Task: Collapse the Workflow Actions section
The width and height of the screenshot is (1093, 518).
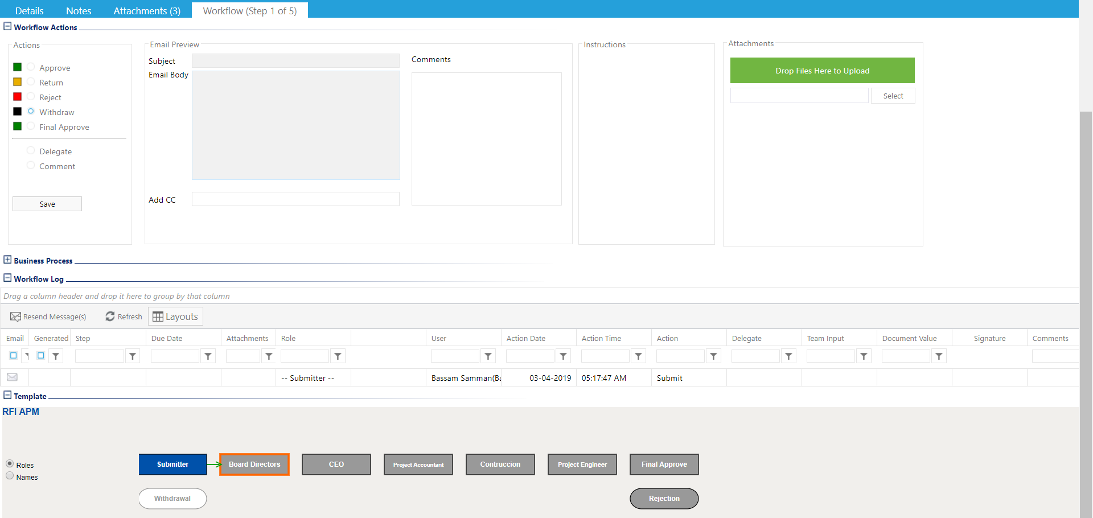Action: [x=8, y=27]
